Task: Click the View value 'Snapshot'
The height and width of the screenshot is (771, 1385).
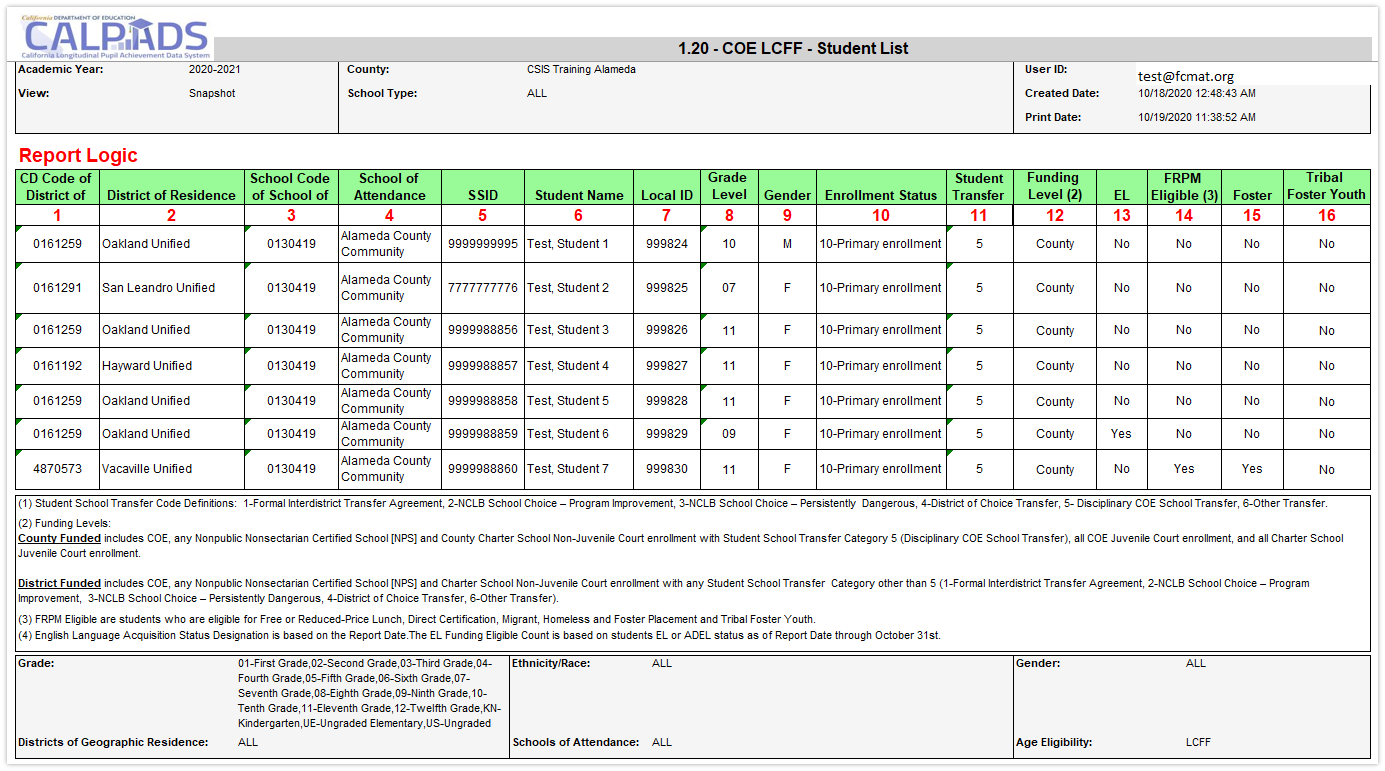Action: coord(212,94)
